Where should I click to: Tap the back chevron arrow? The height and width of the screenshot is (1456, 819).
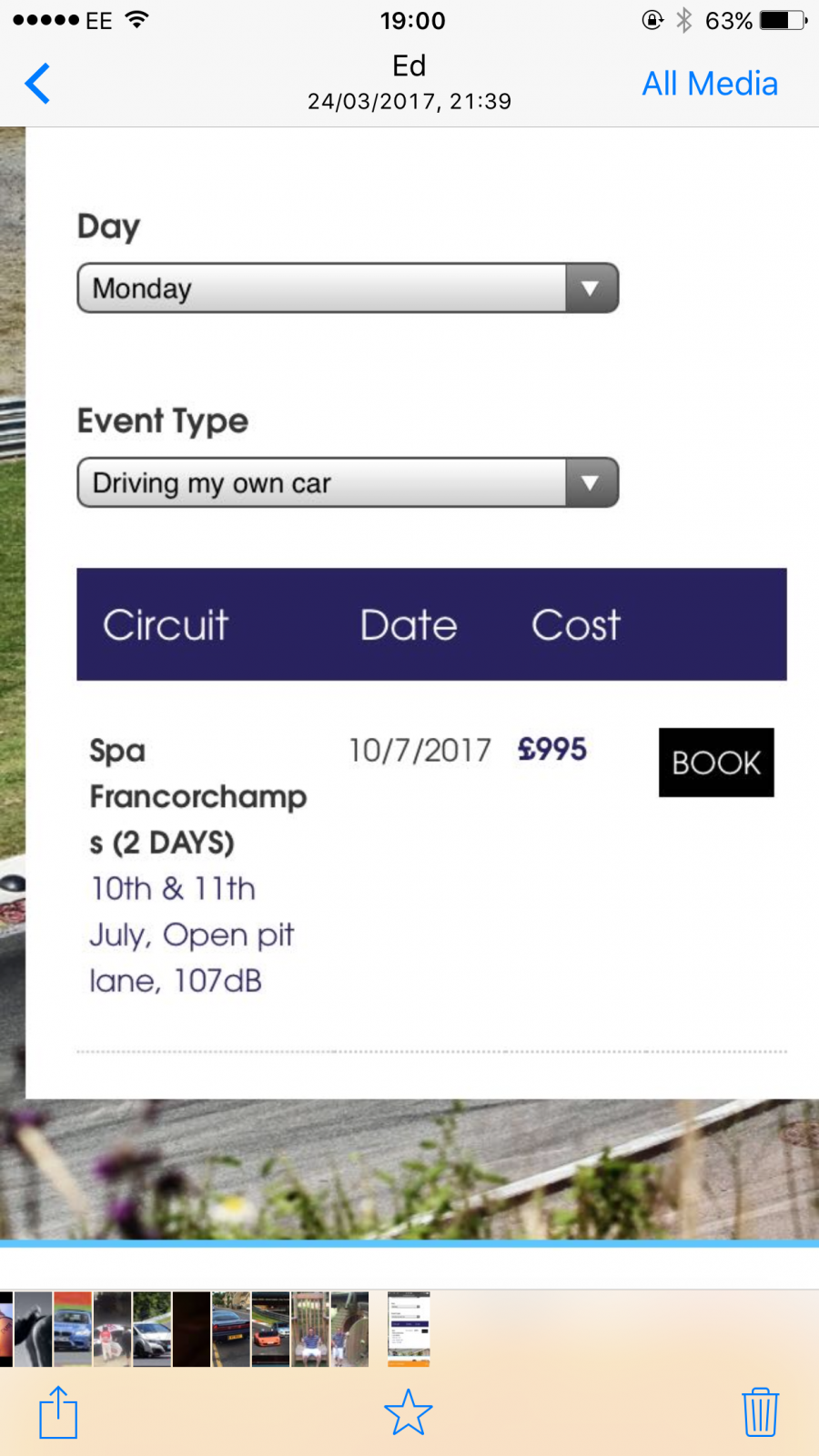click(37, 84)
